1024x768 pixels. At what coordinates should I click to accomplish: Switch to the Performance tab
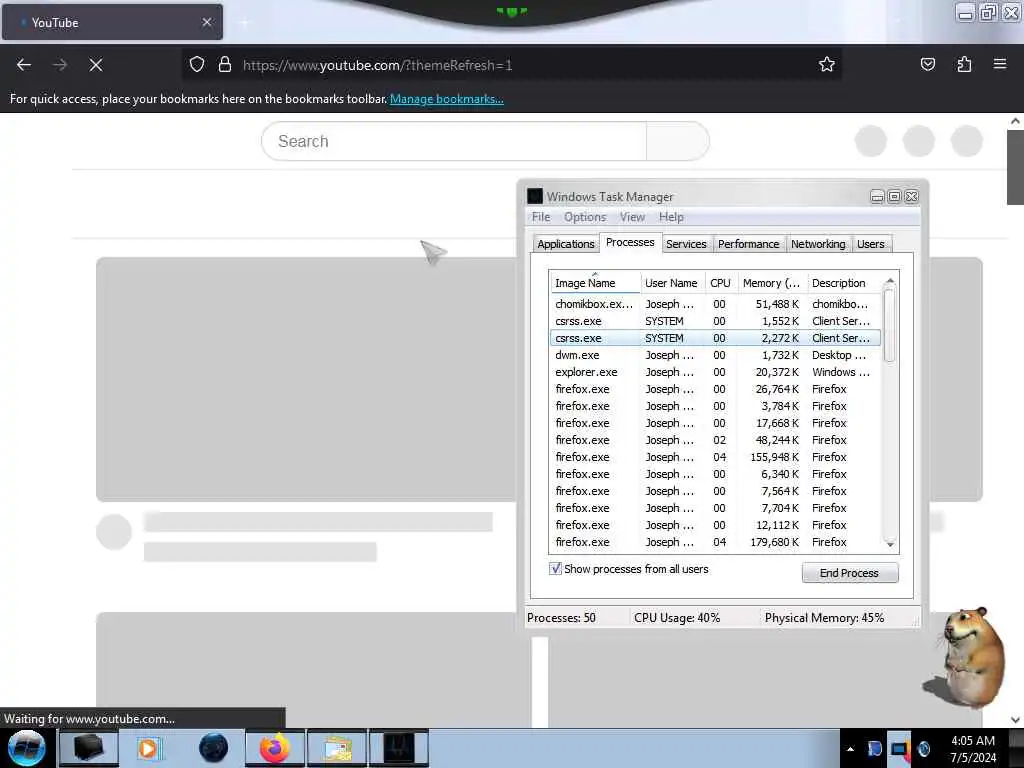(748, 244)
